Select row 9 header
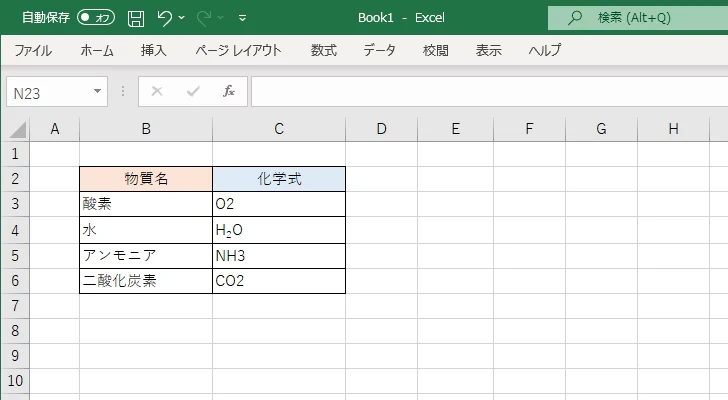This screenshot has height=400, width=728. pyautogui.click(x=15, y=356)
